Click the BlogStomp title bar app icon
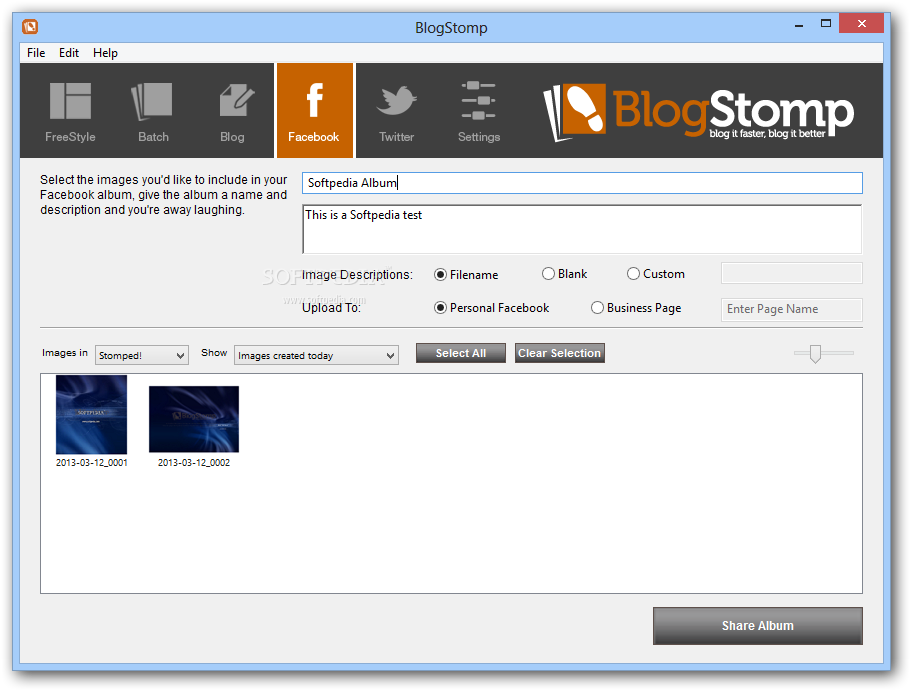Viewport: 911px width, 691px height. [30, 27]
